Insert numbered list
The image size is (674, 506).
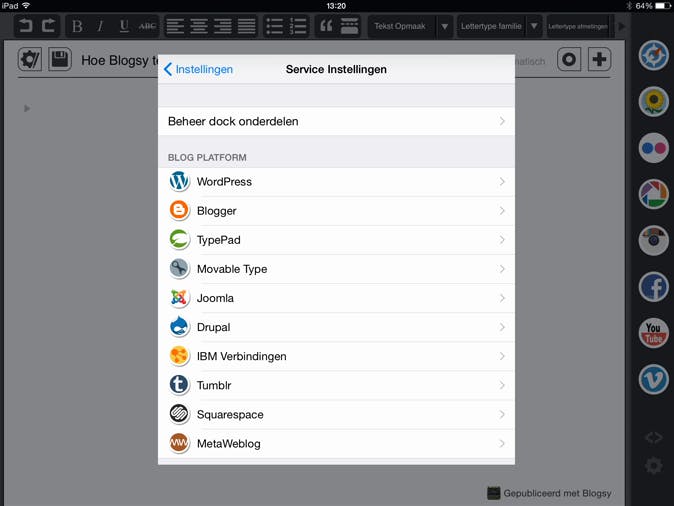(298, 26)
